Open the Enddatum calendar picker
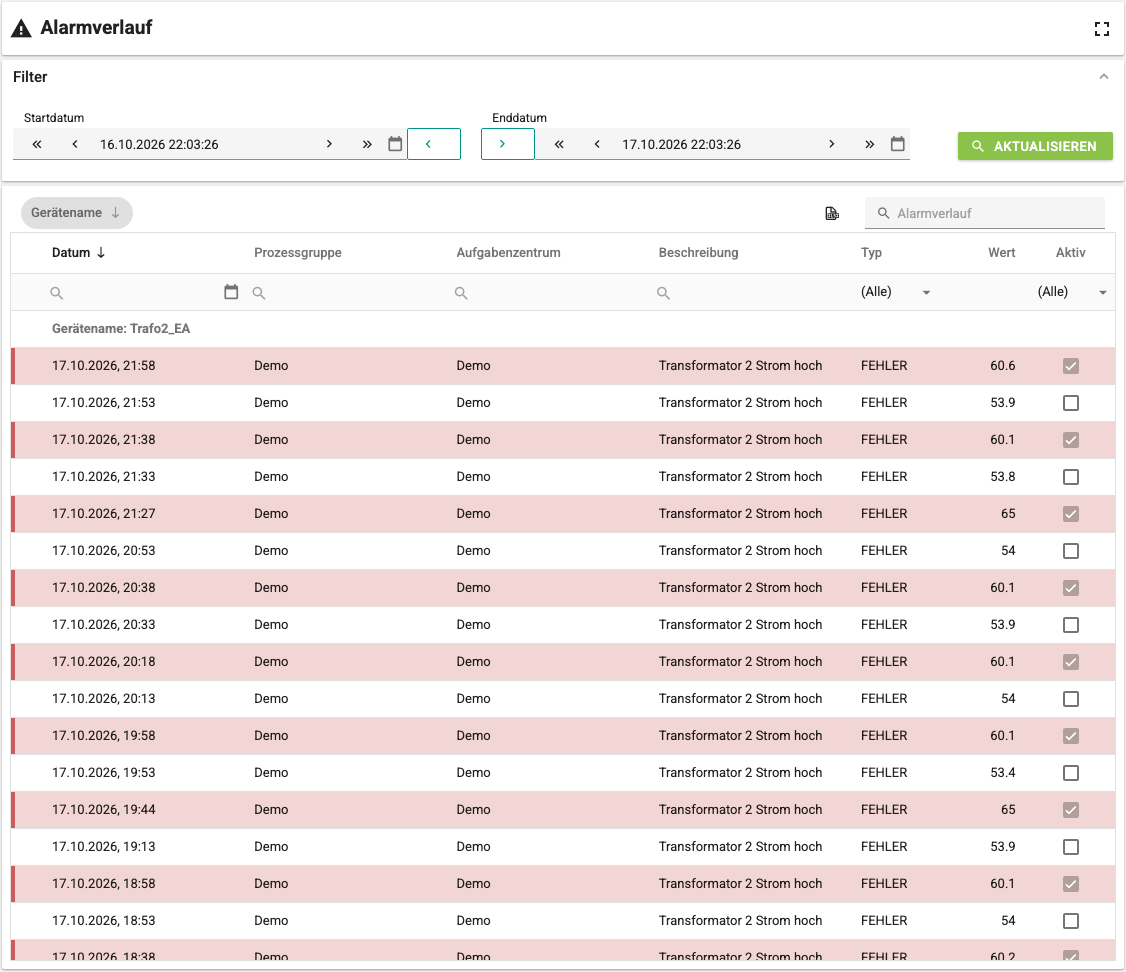Image resolution: width=1126 pixels, height=972 pixels. coord(898,144)
